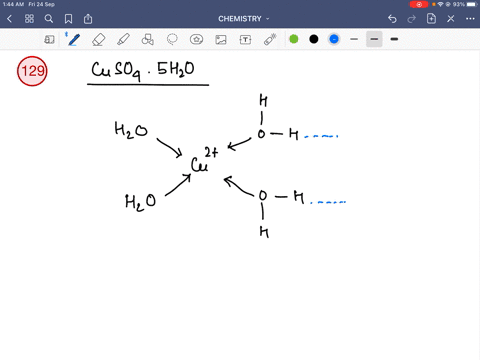
Task: Select the medium stroke width
Action: [374, 39]
